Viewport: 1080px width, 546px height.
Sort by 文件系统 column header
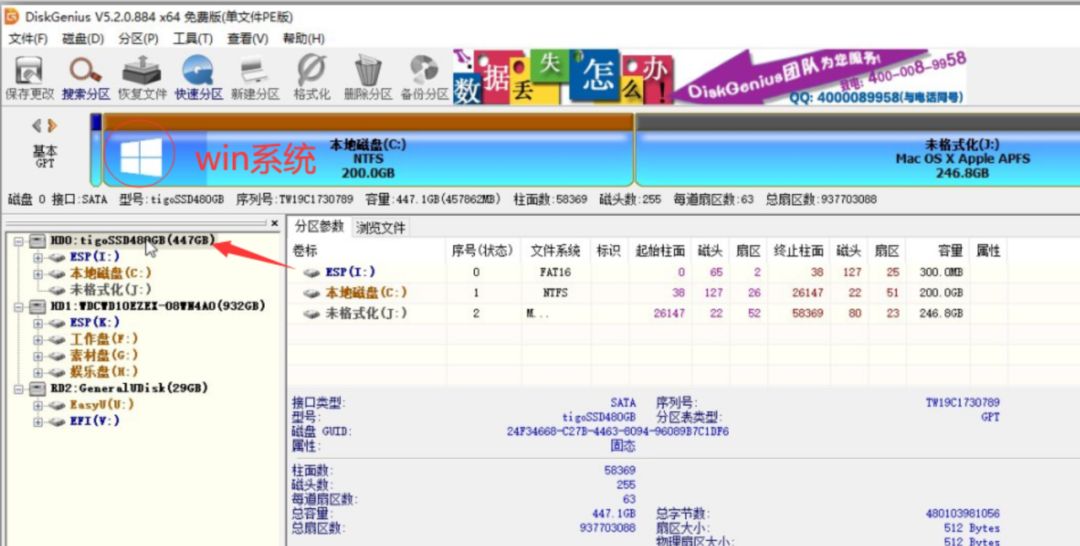[x=555, y=251]
